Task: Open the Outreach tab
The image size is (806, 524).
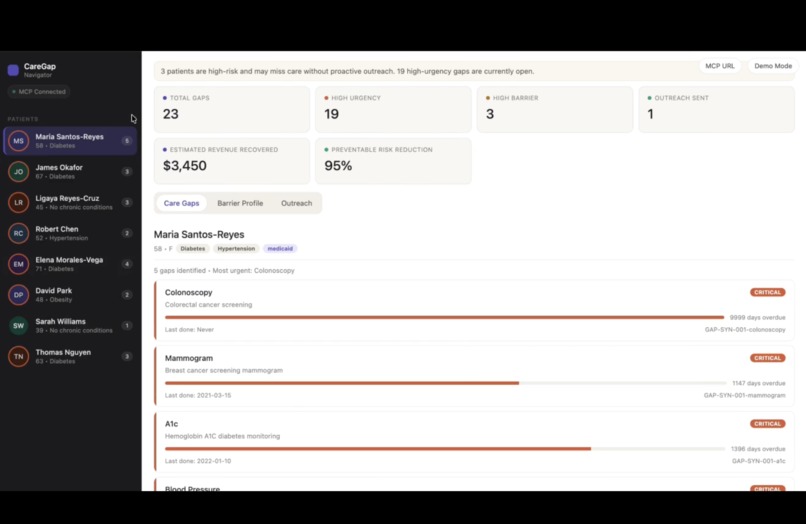Action: pyautogui.click(x=297, y=203)
